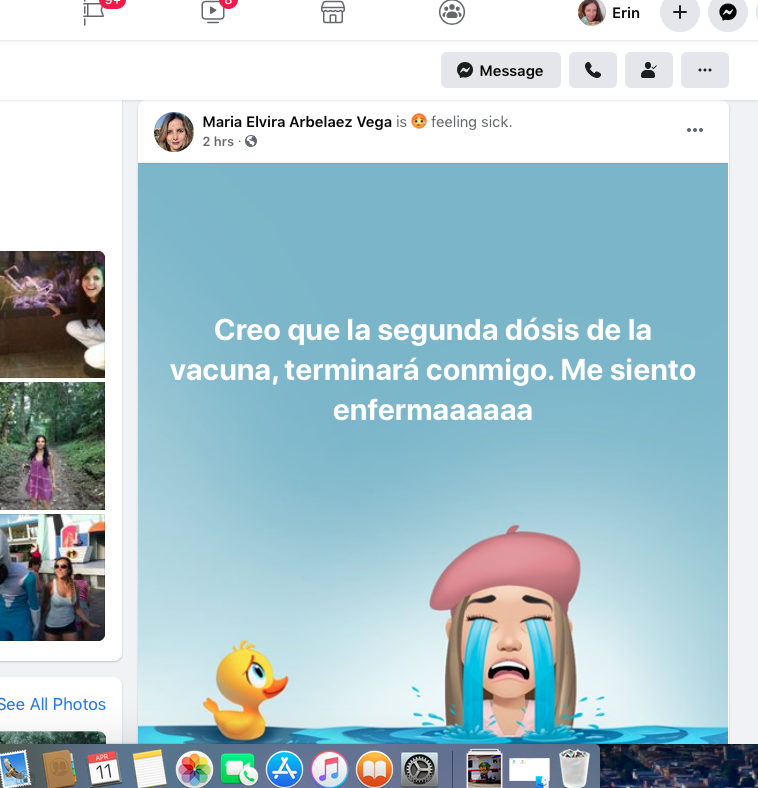Launch the App Store from the Dock
The height and width of the screenshot is (788, 758).
285,769
